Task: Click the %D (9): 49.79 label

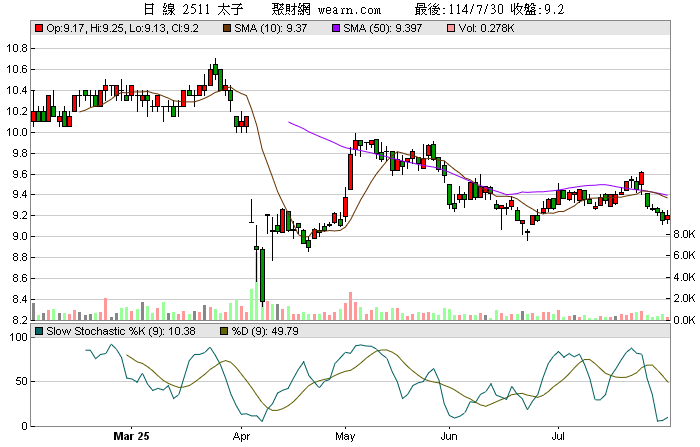Action: pyautogui.click(x=265, y=331)
